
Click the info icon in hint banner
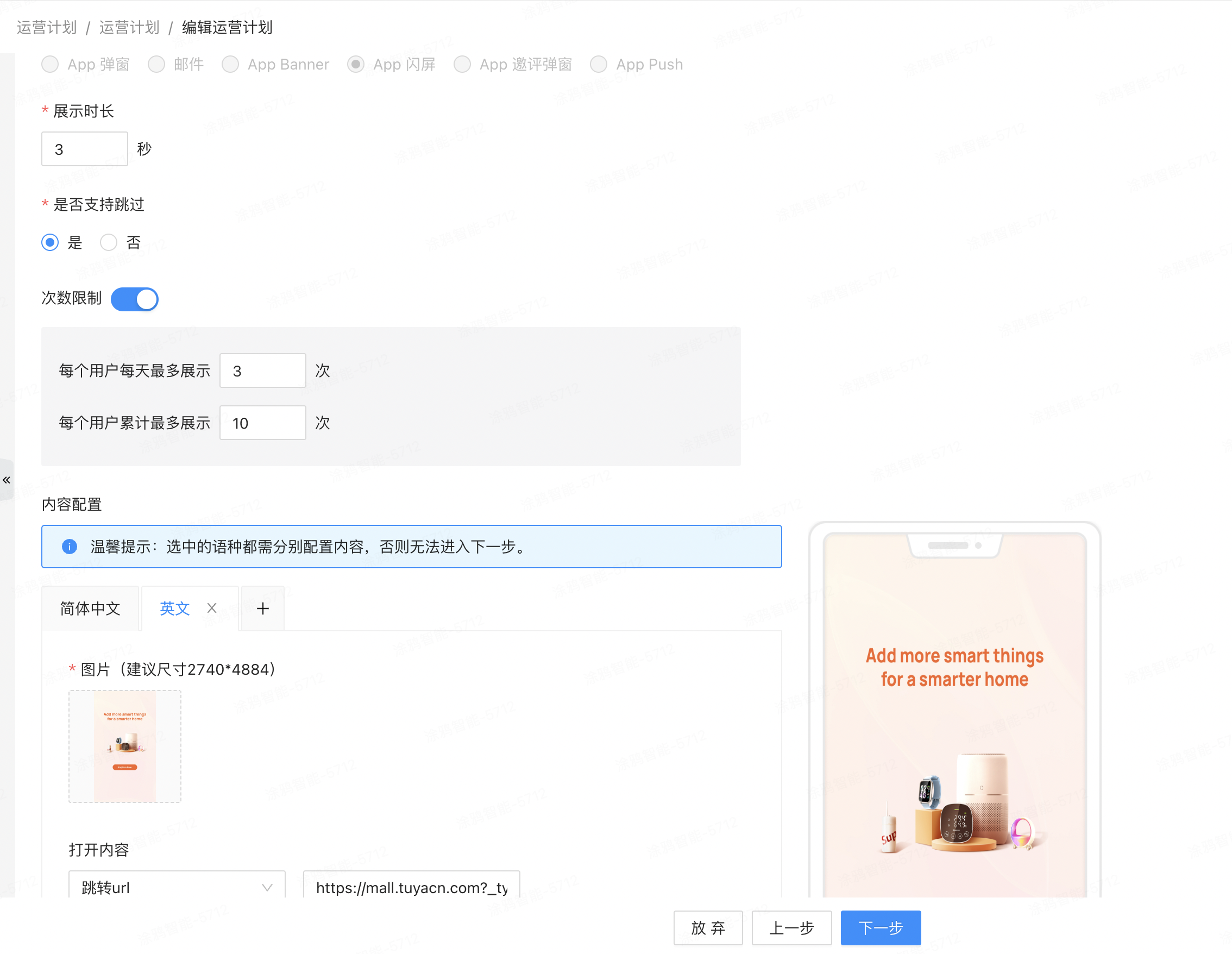tap(67, 547)
